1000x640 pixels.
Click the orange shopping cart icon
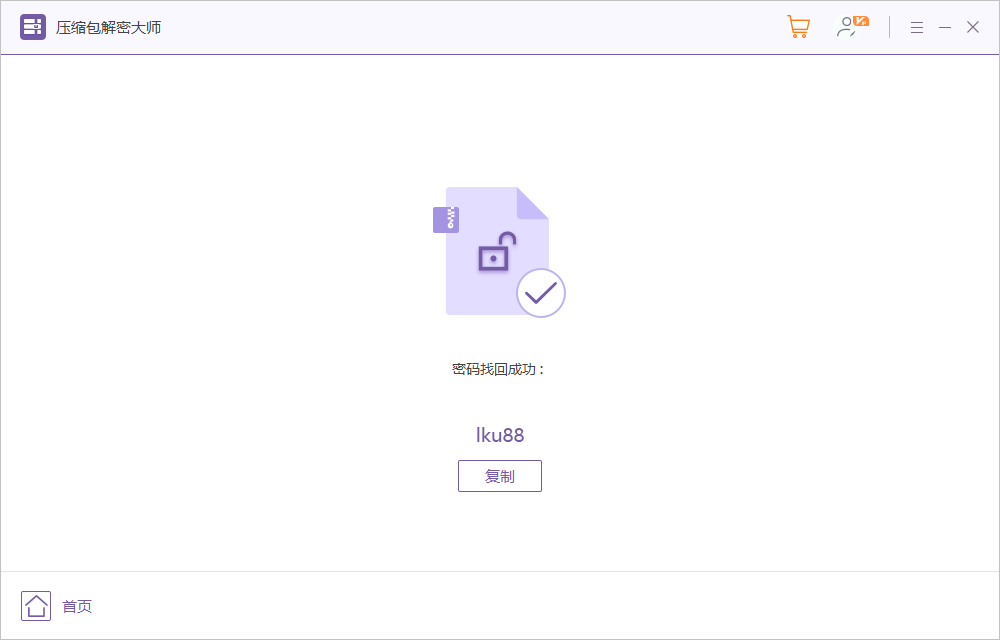[798, 27]
